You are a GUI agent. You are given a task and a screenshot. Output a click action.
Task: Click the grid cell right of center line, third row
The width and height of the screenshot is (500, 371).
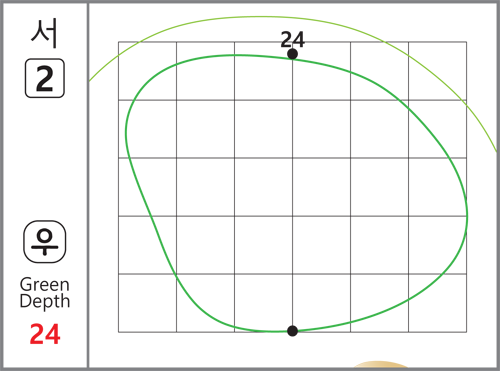click(x=321, y=187)
